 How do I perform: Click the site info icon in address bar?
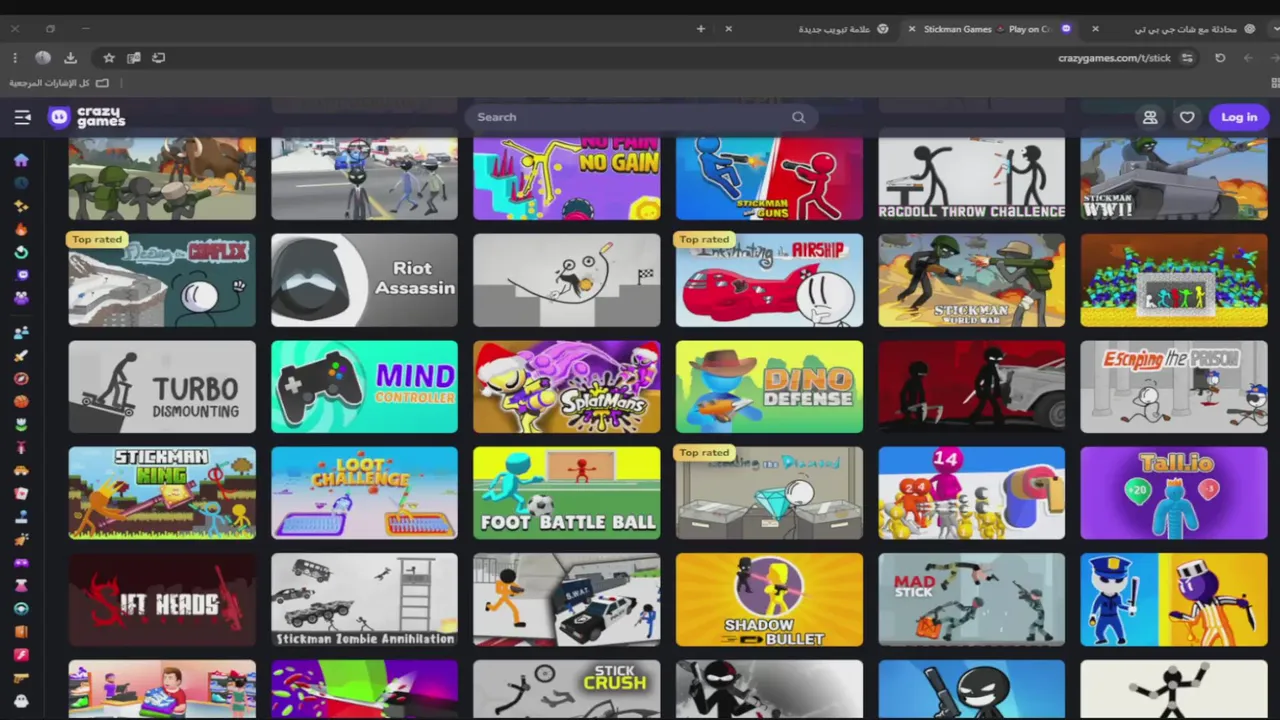coord(1187,58)
